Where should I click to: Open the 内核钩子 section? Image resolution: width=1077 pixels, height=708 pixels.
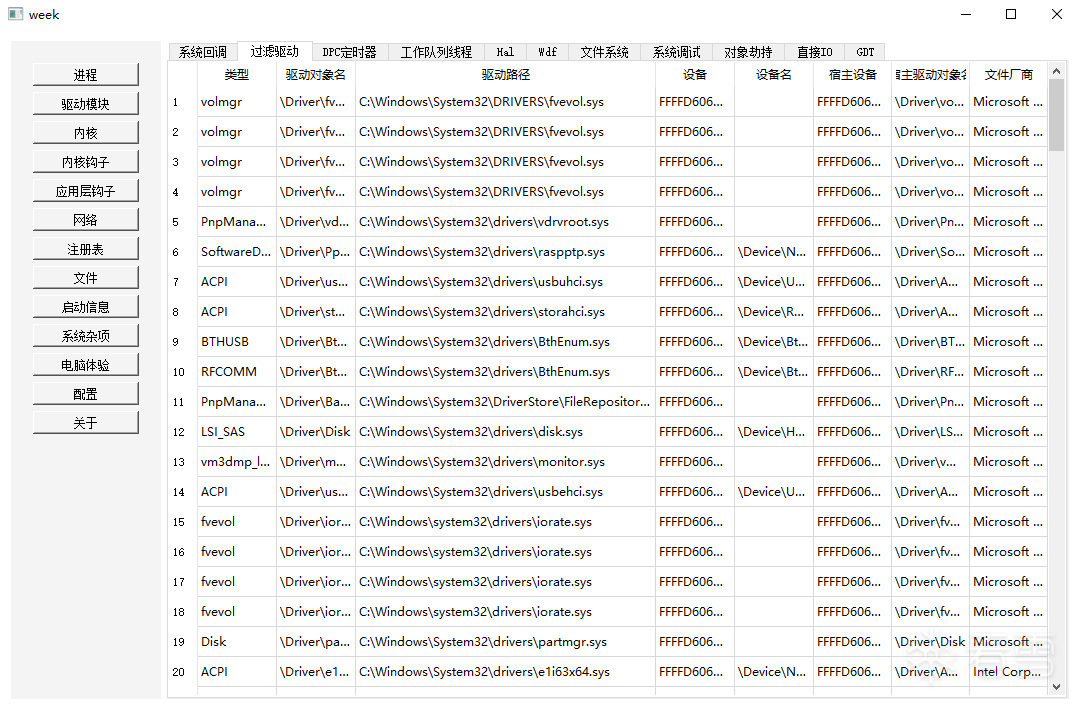pyautogui.click(x=85, y=162)
